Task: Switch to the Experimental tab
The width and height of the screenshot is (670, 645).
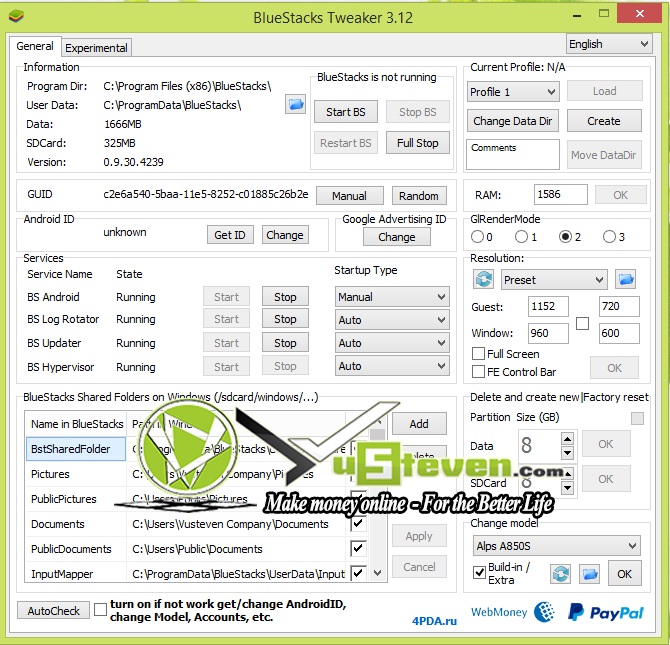Action: click(x=96, y=48)
